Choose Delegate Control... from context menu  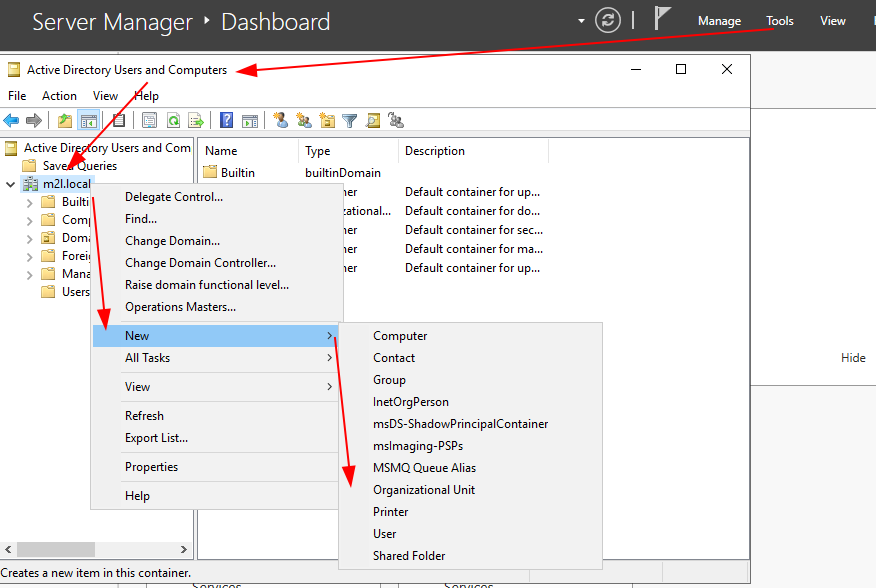(x=215, y=197)
